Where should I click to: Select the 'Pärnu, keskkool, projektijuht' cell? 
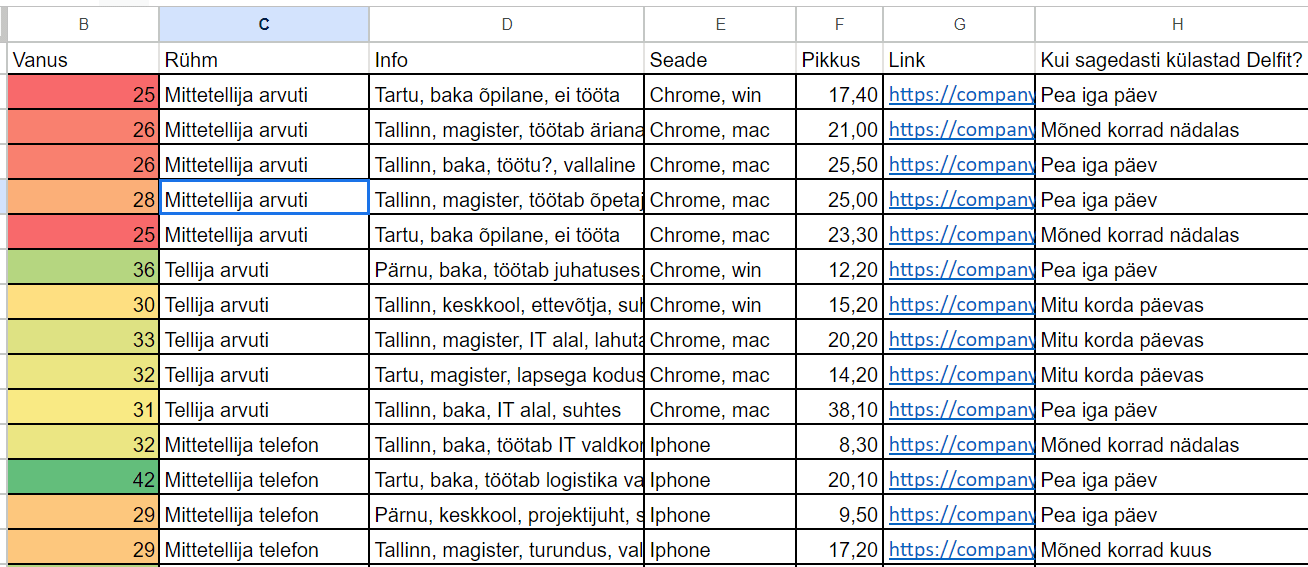click(507, 515)
